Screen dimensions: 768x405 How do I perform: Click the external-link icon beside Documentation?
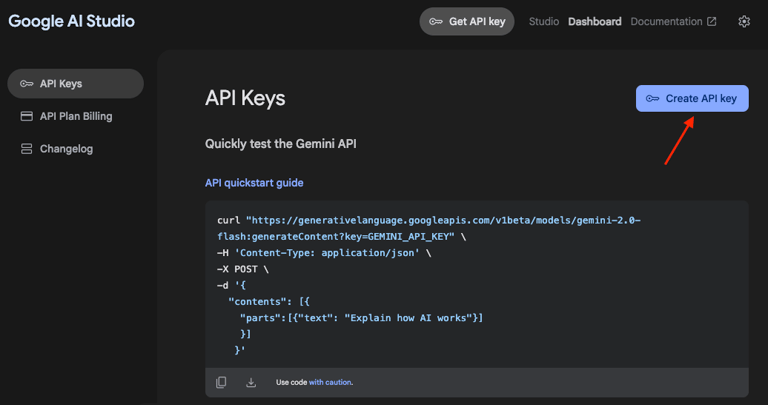click(712, 22)
